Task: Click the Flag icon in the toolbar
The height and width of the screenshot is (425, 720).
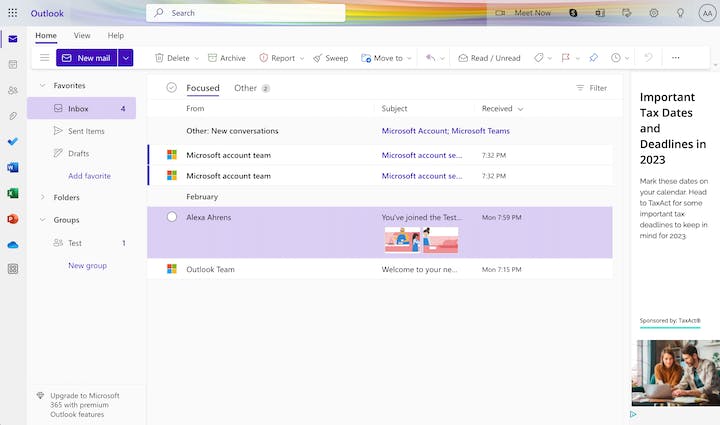Action: coord(565,58)
